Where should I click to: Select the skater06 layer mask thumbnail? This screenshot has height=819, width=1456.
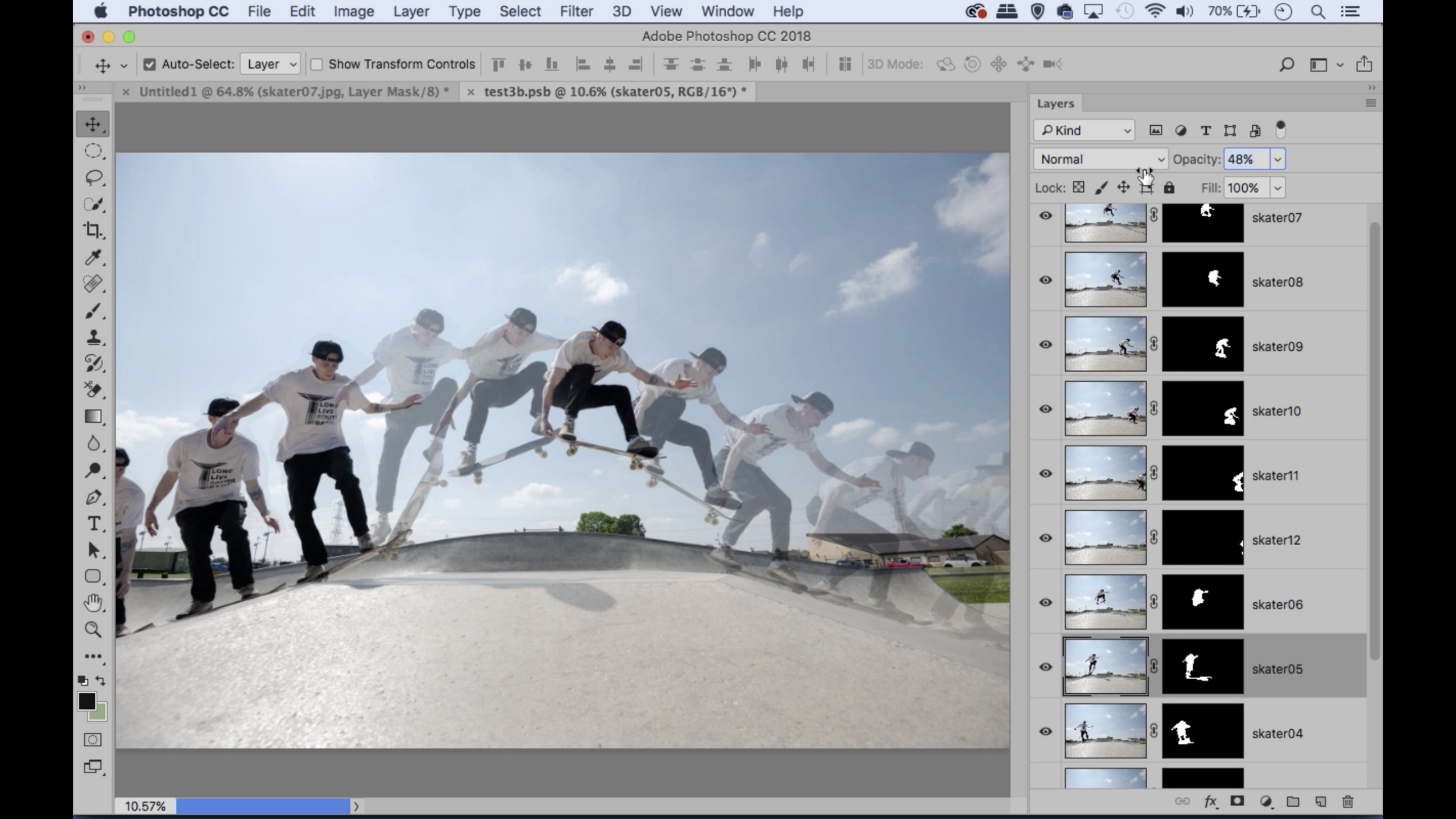pos(1203,602)
